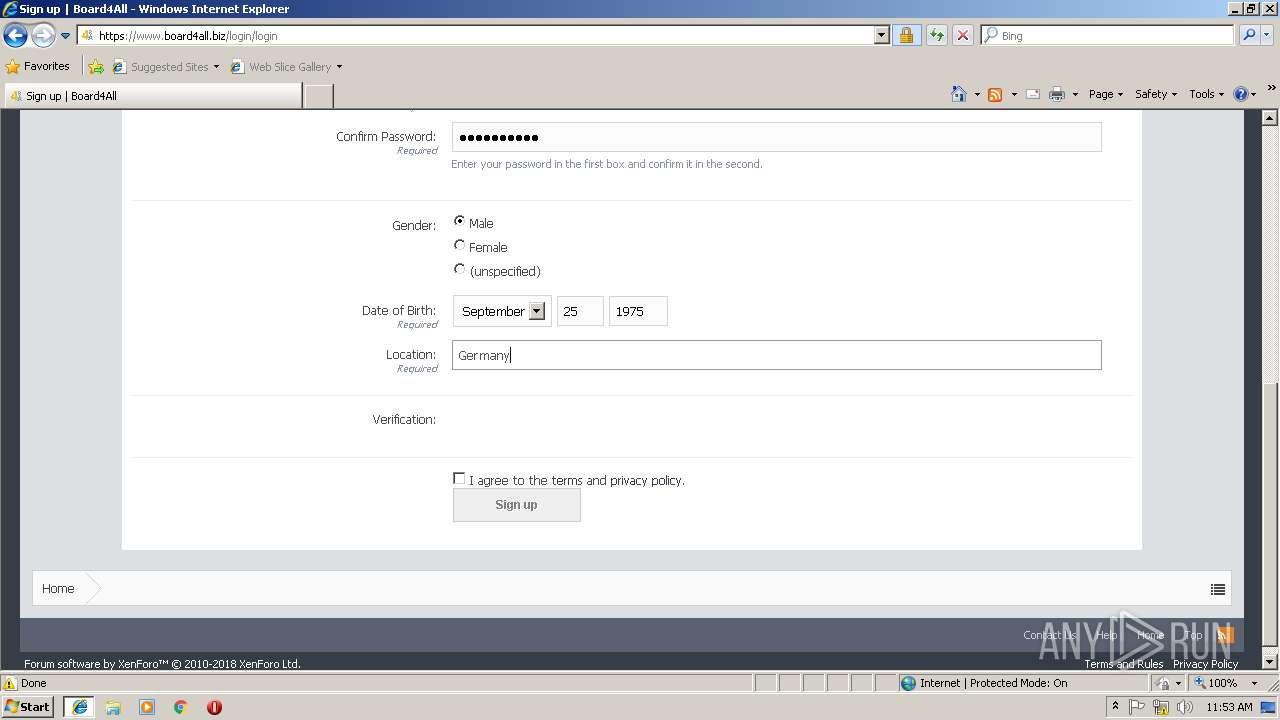Image resolution: width=1280 pixels, height=720 pixels.
Task: Click the Print toolbar icon
Action: pyautogui.click(x=1057, y=94)
